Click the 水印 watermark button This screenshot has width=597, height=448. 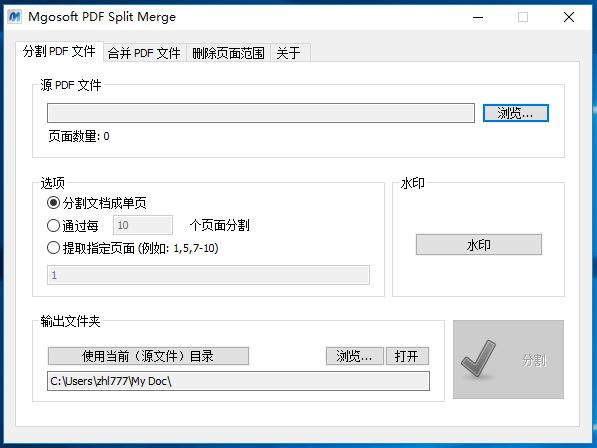point(479,244)
